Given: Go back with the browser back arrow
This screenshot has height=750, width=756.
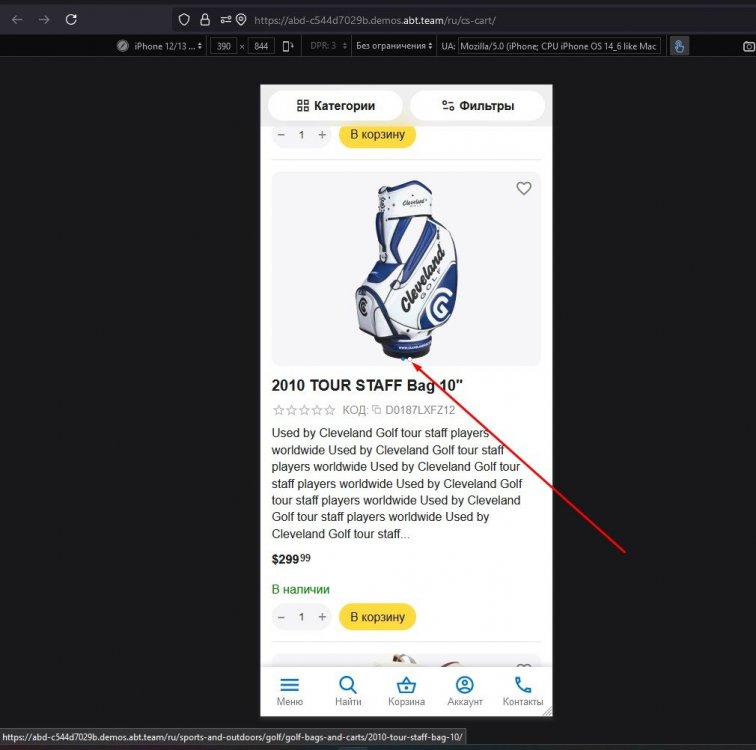Looking at the screenshot, I should coord(17,20).
